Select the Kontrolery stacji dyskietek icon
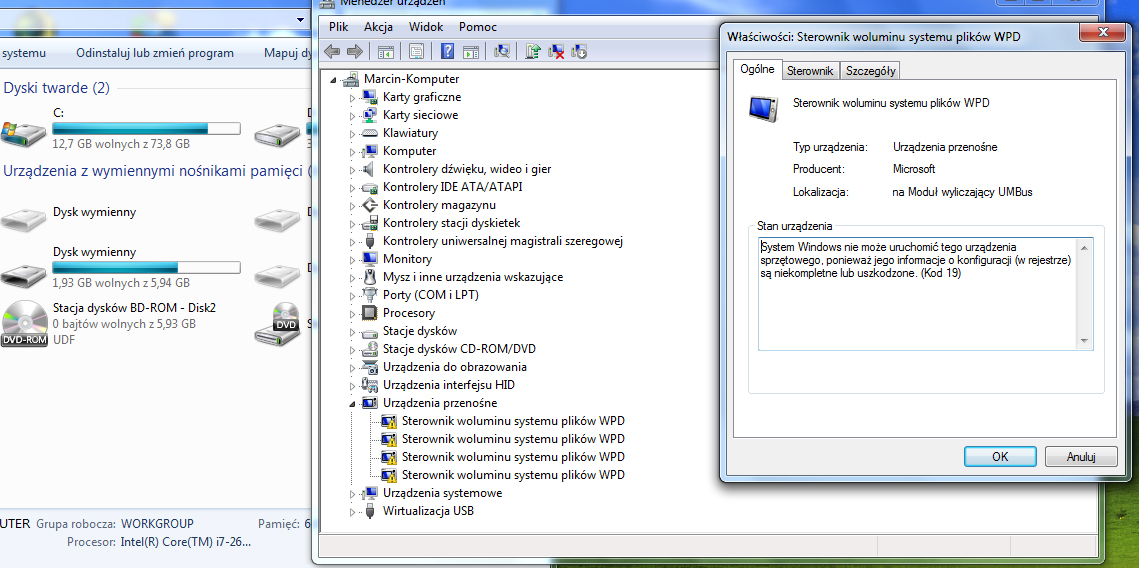The width and height of the screenshot is (1139, 568). (370, 223)
